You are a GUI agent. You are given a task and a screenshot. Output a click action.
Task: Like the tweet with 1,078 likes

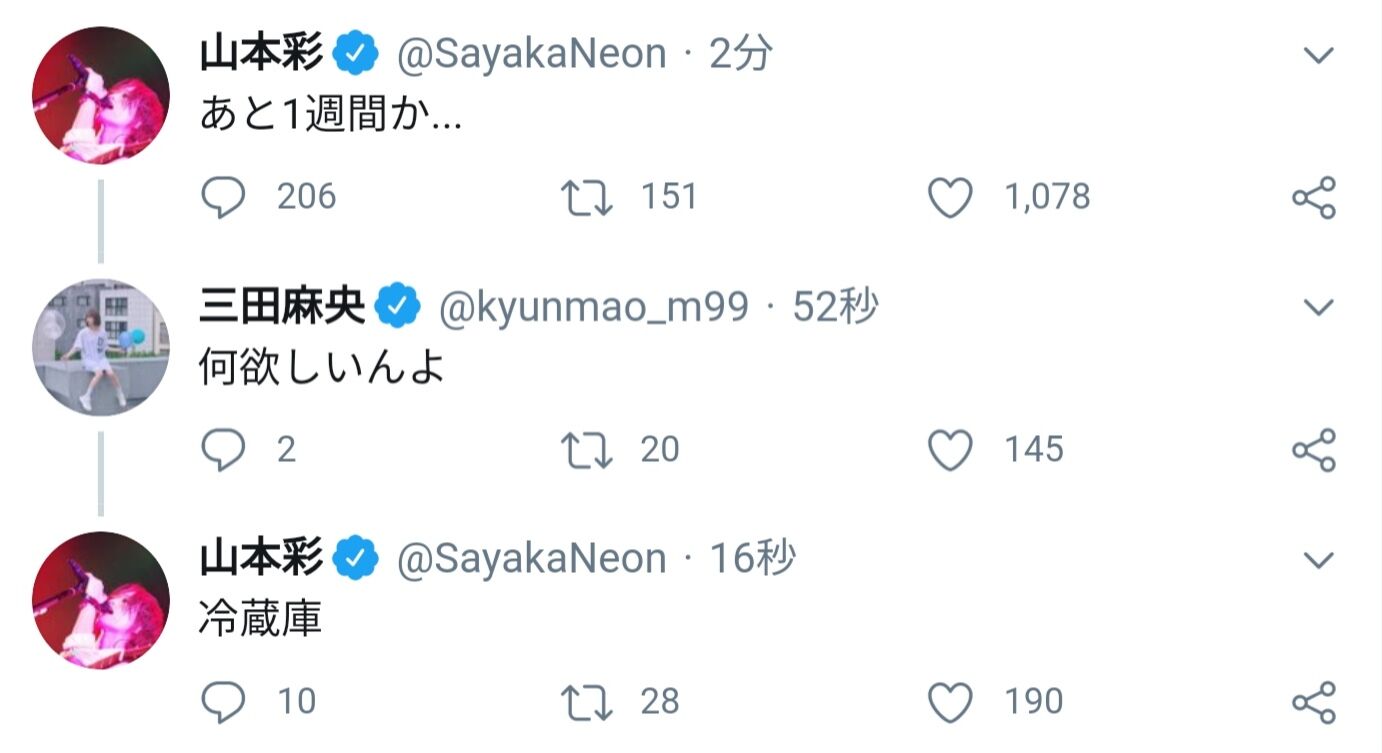pos(950,198)
